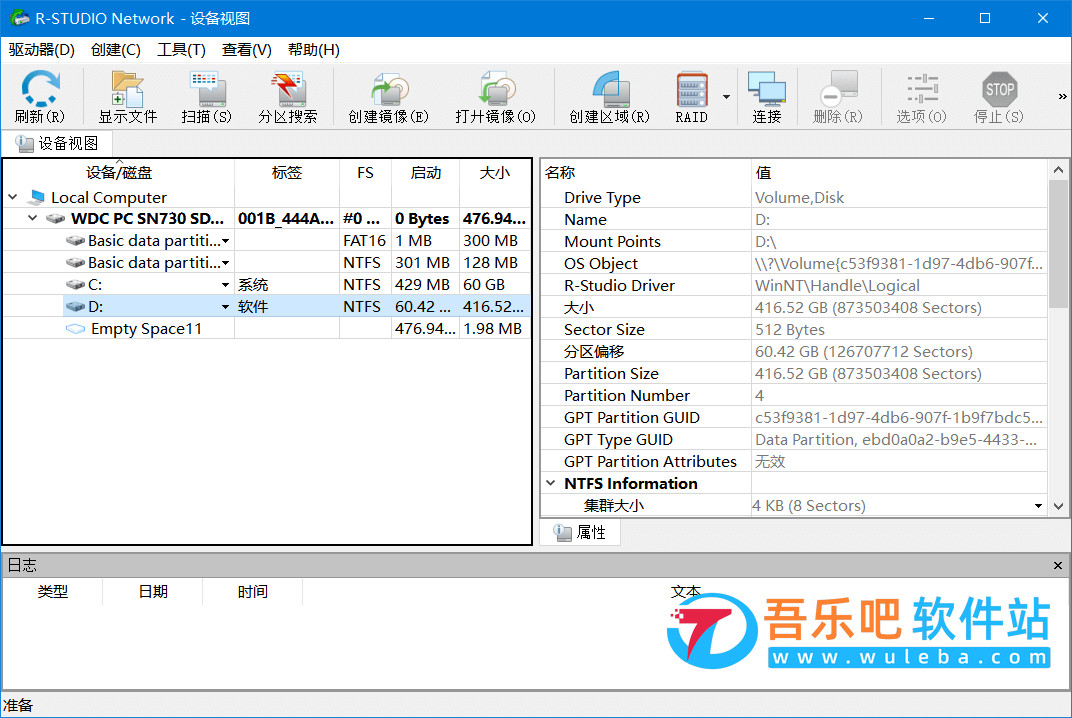1072x718 pixels.
Task: Click the Empty Space11 icon
Action: pos(75,329)
